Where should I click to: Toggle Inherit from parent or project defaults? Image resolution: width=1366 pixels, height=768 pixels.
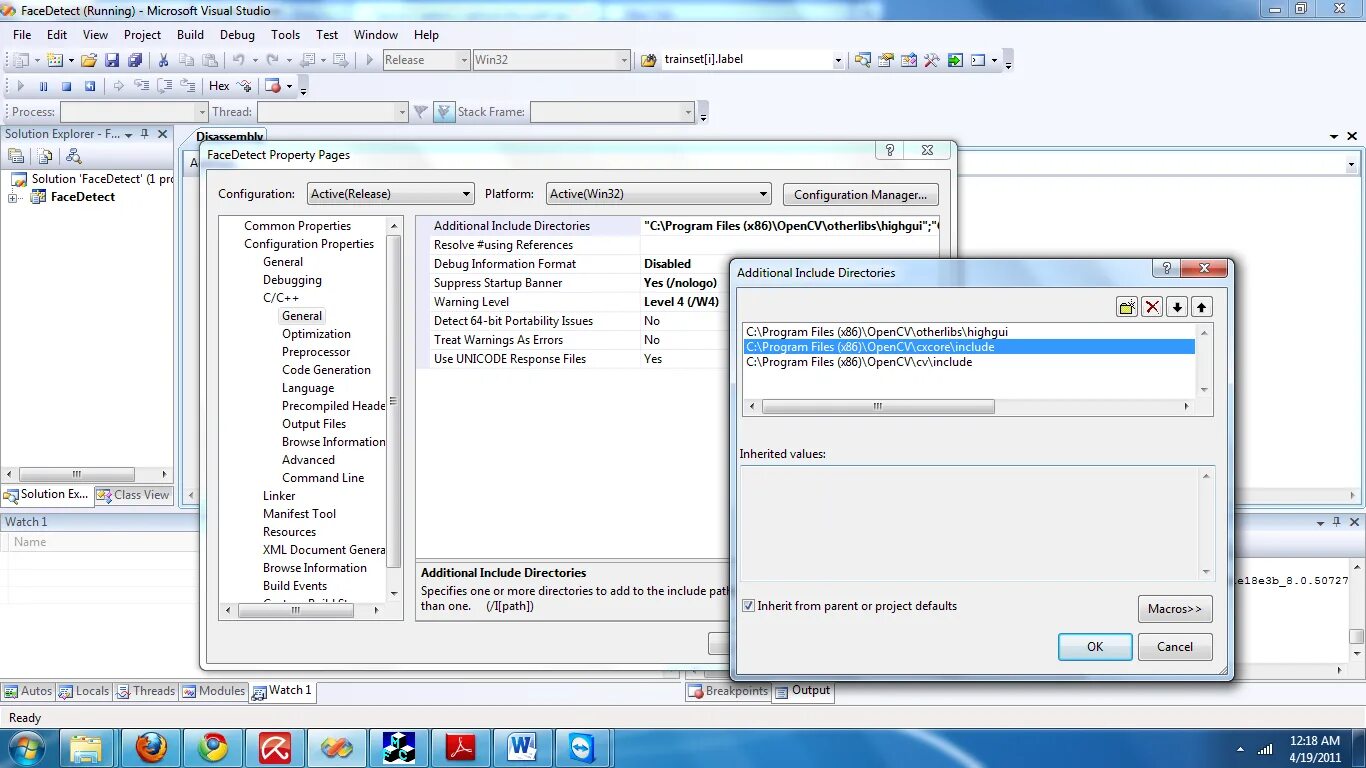point(748,606)
